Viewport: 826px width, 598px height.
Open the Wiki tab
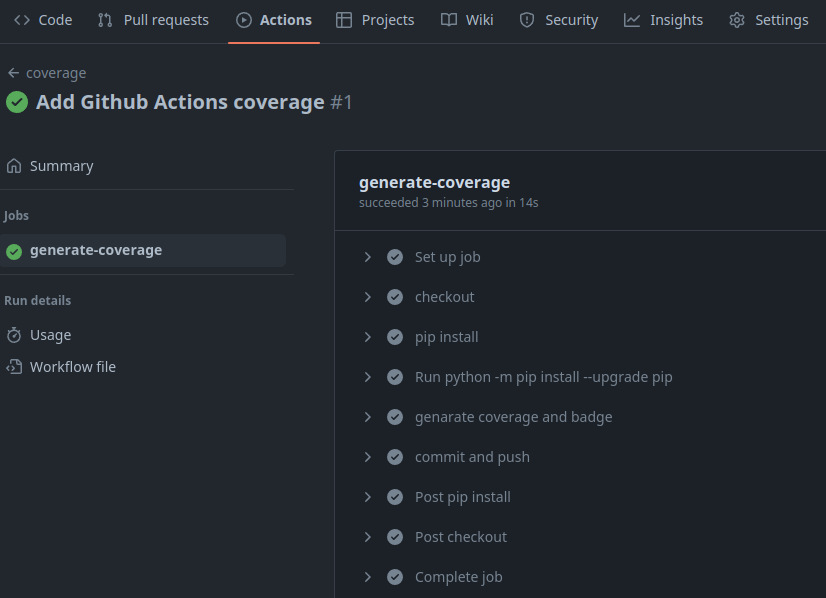tap(467, 20)
